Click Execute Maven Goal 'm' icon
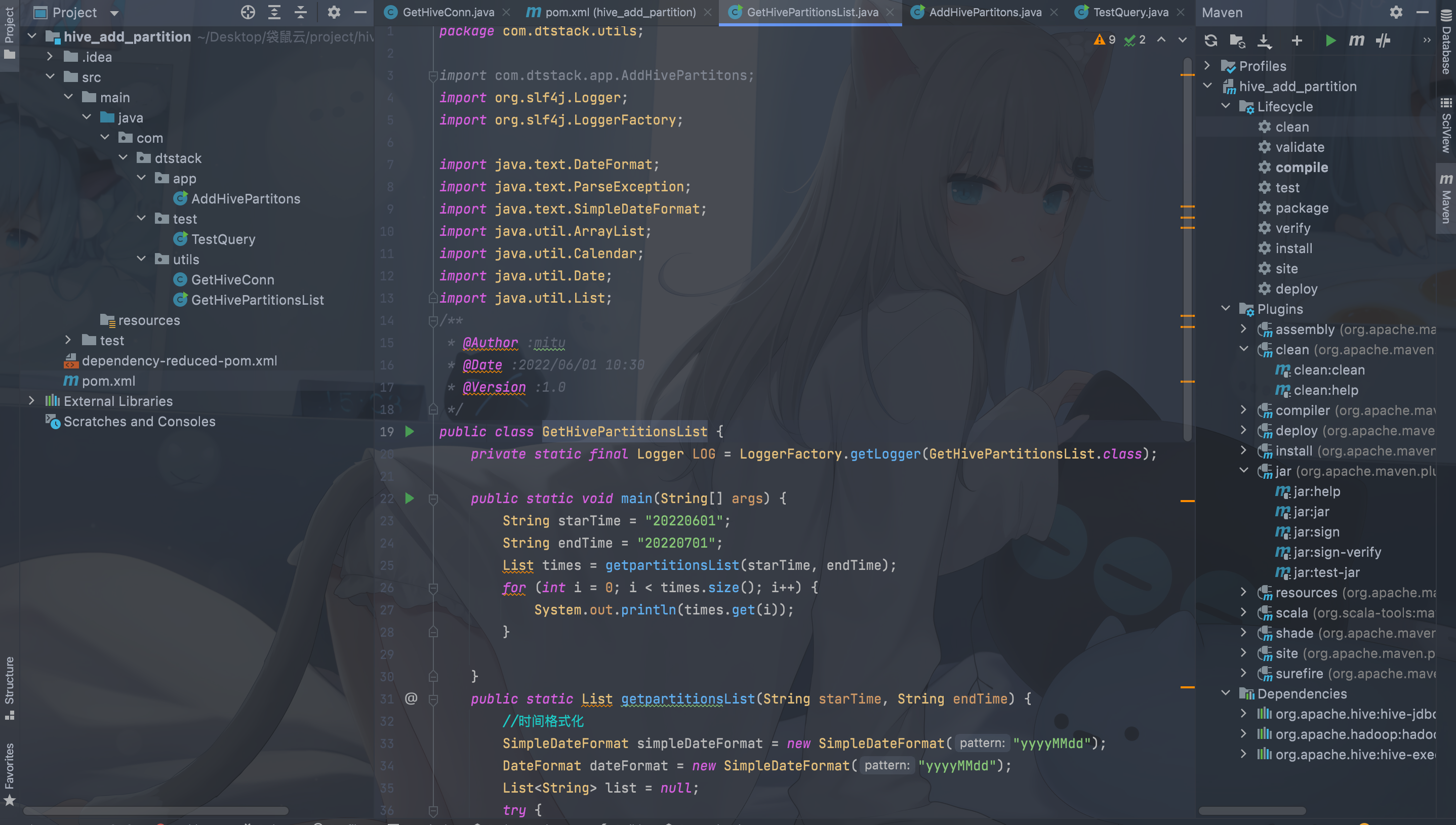 tap(1356, 40)
